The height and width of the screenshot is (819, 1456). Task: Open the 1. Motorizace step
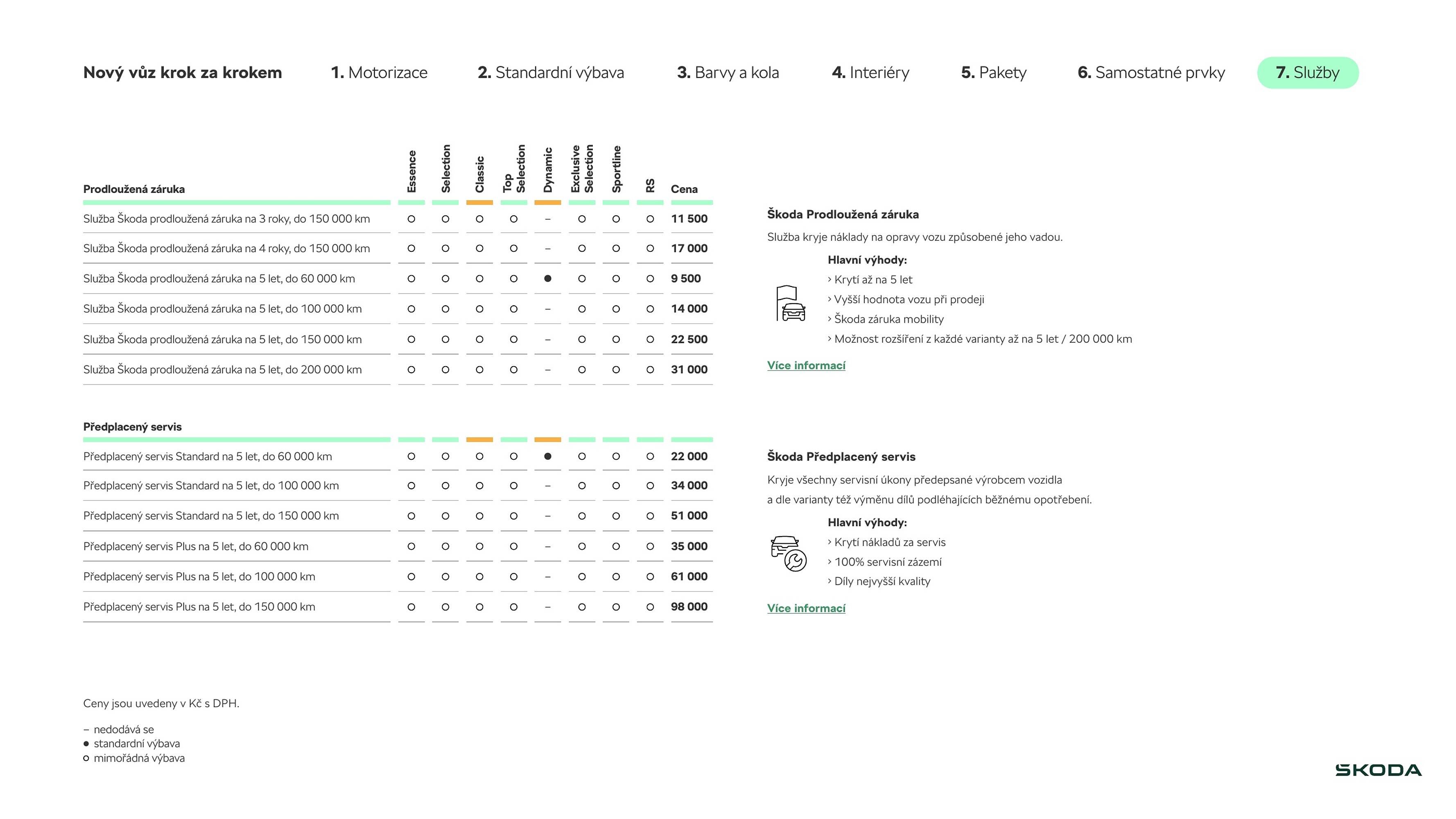tap(379, 72)
